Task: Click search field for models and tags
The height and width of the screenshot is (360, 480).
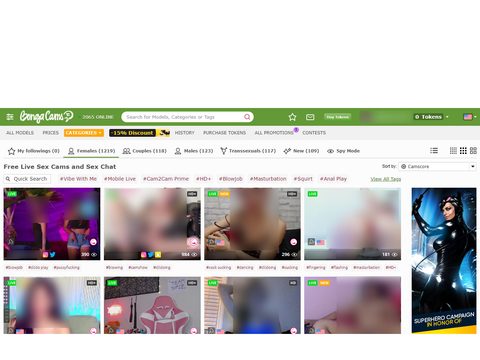Action: coord(187,117)
